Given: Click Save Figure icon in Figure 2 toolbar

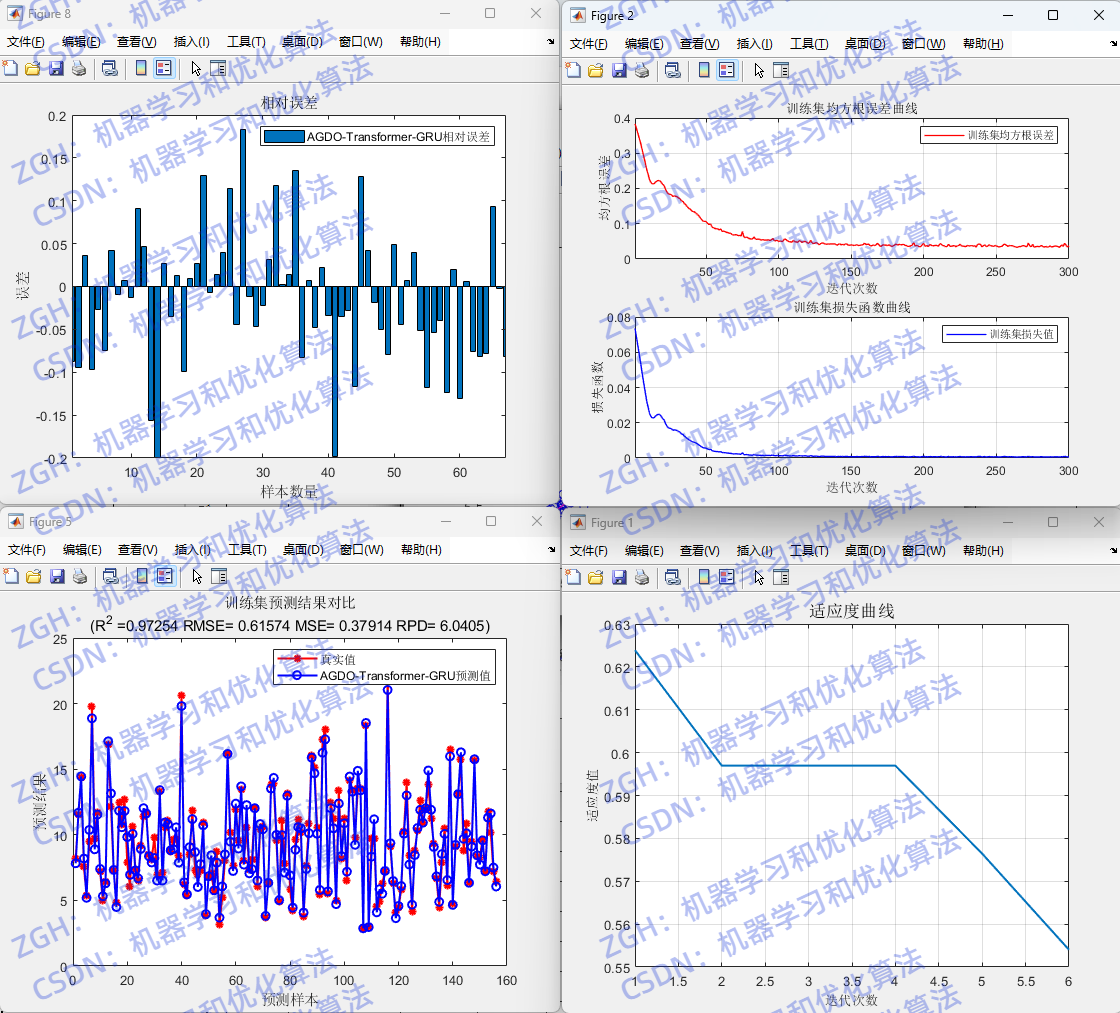Looking at the screenshot, I should pyautogui.click(x=619, y=70).
